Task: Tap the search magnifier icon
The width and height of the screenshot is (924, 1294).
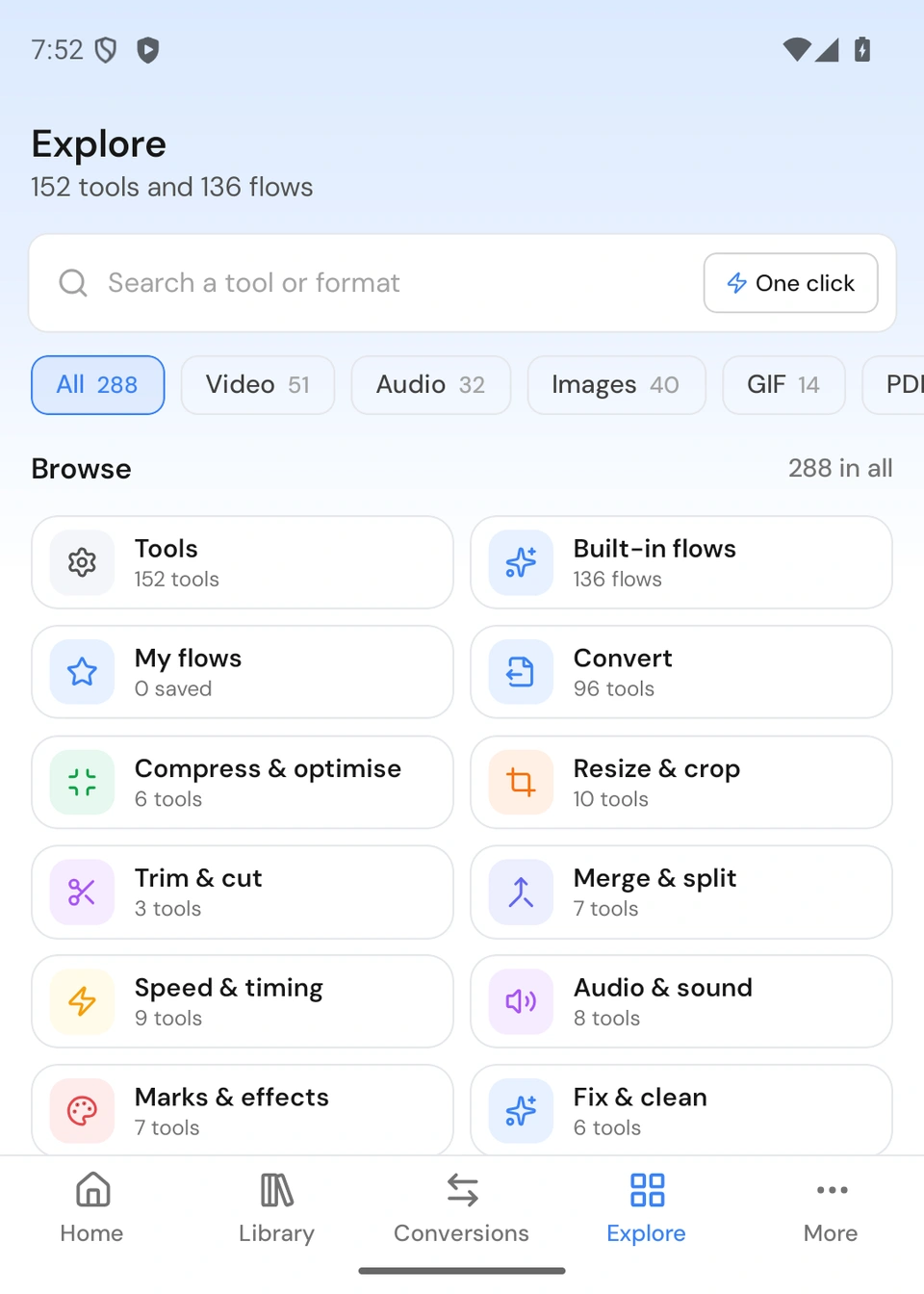Action: point(73,283)
